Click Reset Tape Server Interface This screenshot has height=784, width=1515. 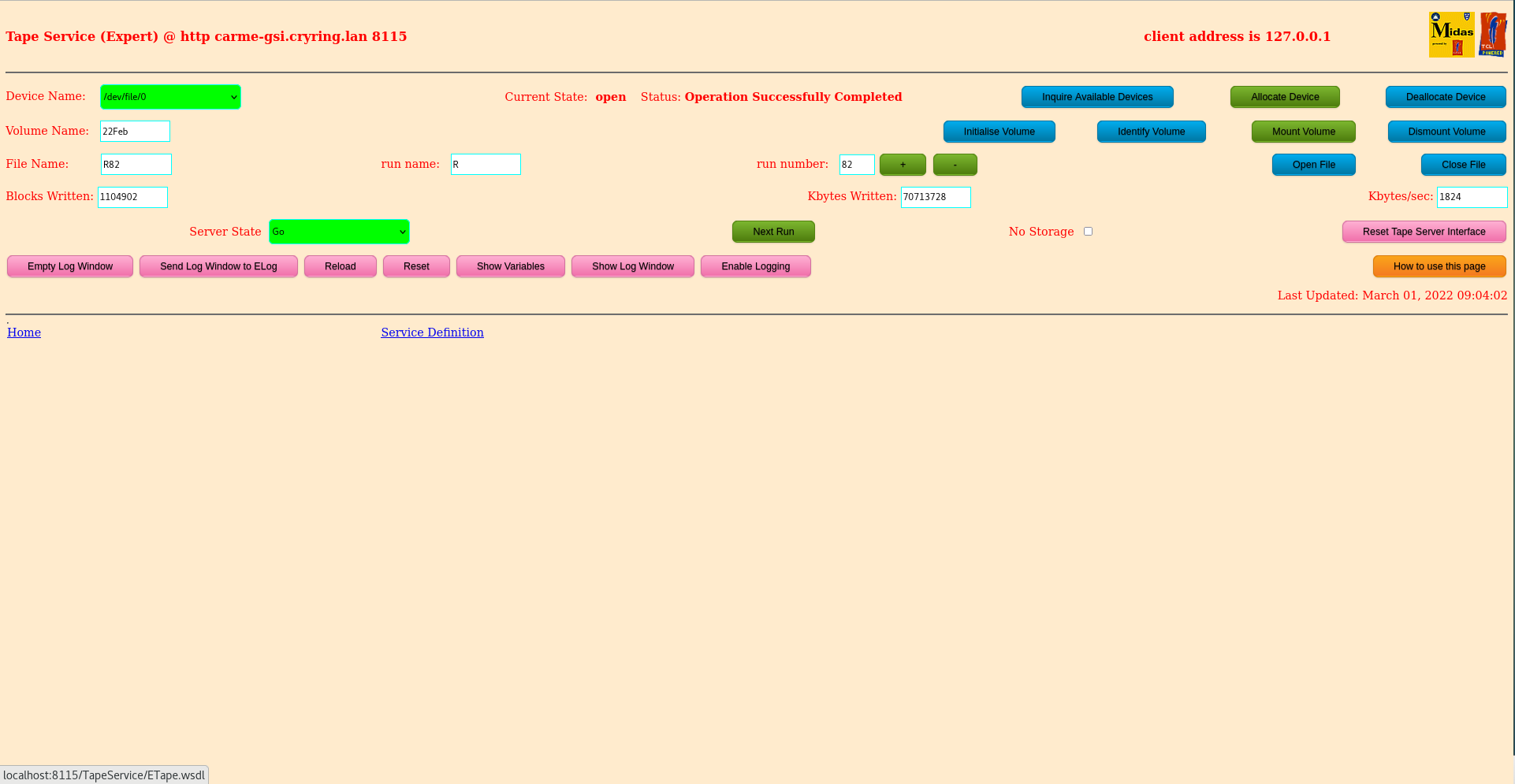tap(1424, 231)
